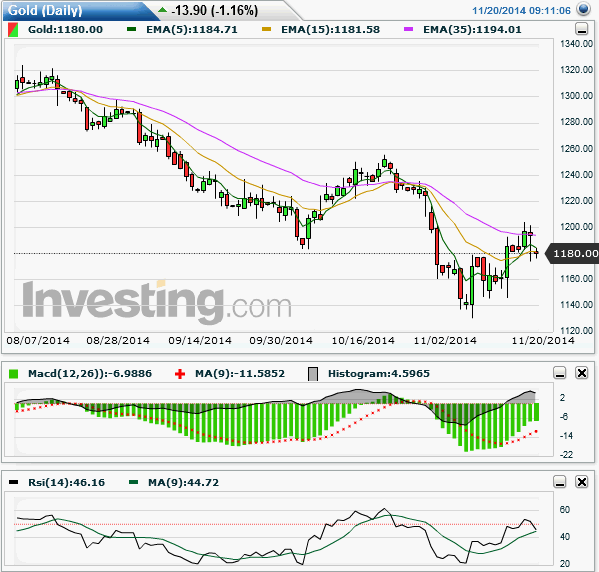This screenshot has height=572, width=599.
Task: Click the 1180.00 current price label
Action: 574,253
